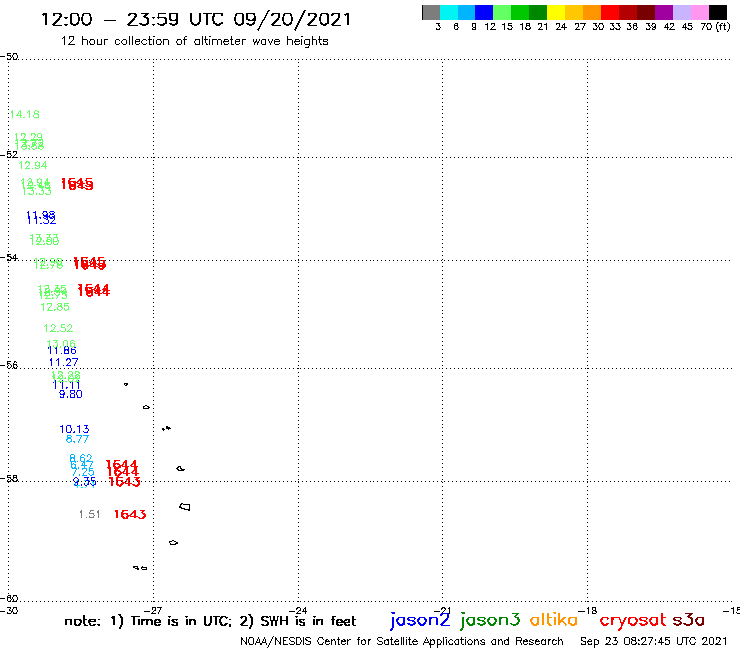Click the '70 (ft)' legend label

715,27
